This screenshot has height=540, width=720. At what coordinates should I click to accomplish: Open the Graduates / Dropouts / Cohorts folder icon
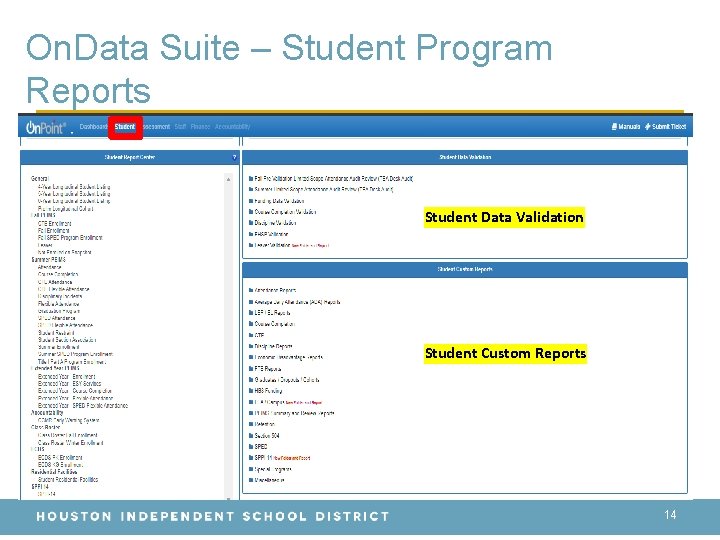click(x=251, y=380)
